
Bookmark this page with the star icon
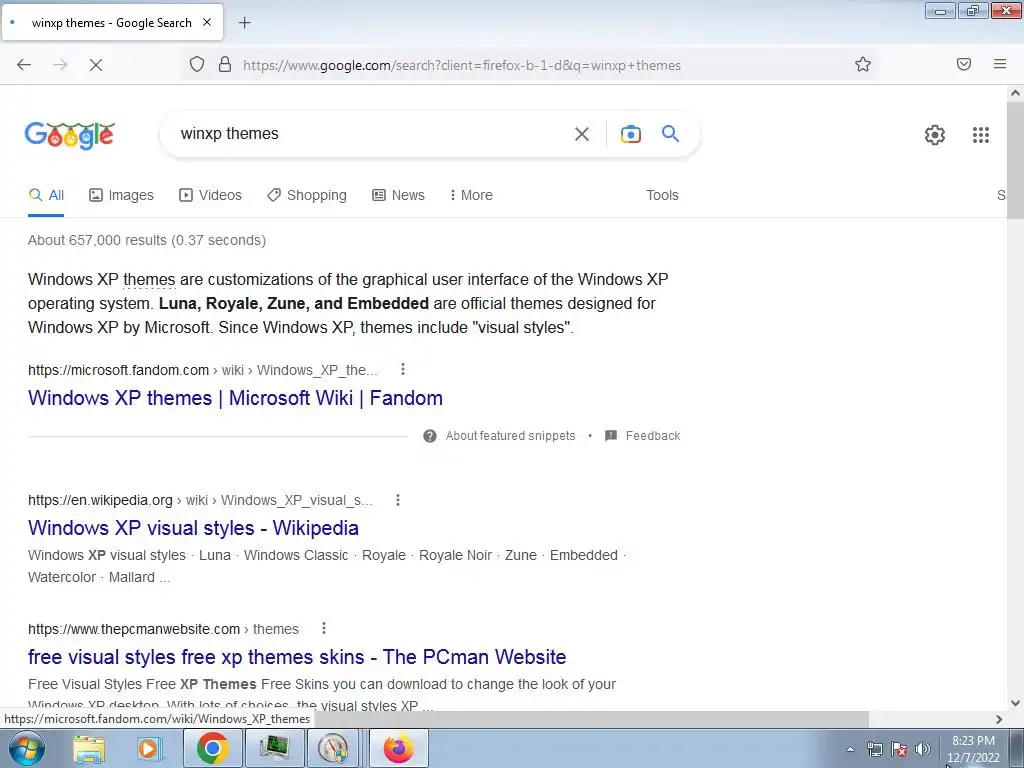point(863,64)
